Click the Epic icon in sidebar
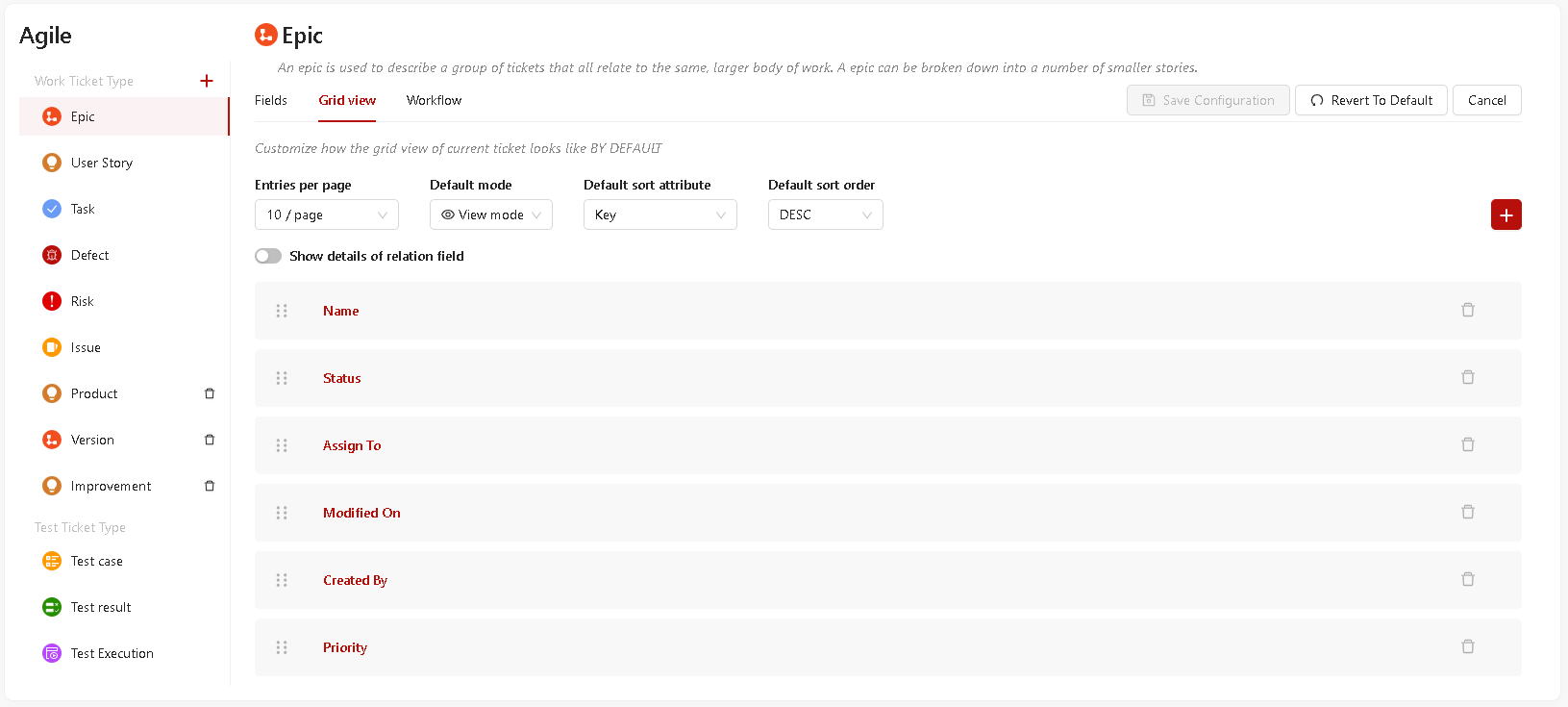 52,116
